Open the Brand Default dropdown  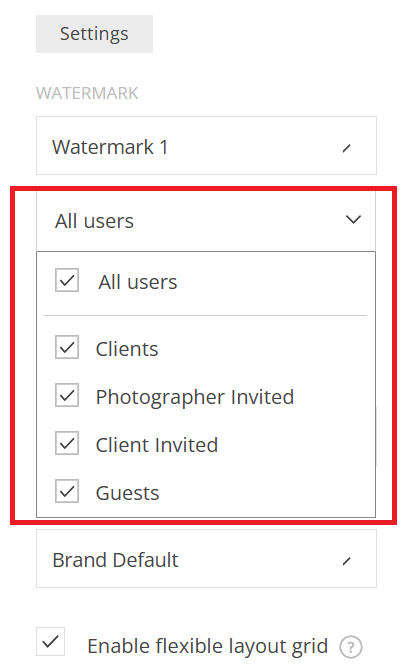[206, 558]
